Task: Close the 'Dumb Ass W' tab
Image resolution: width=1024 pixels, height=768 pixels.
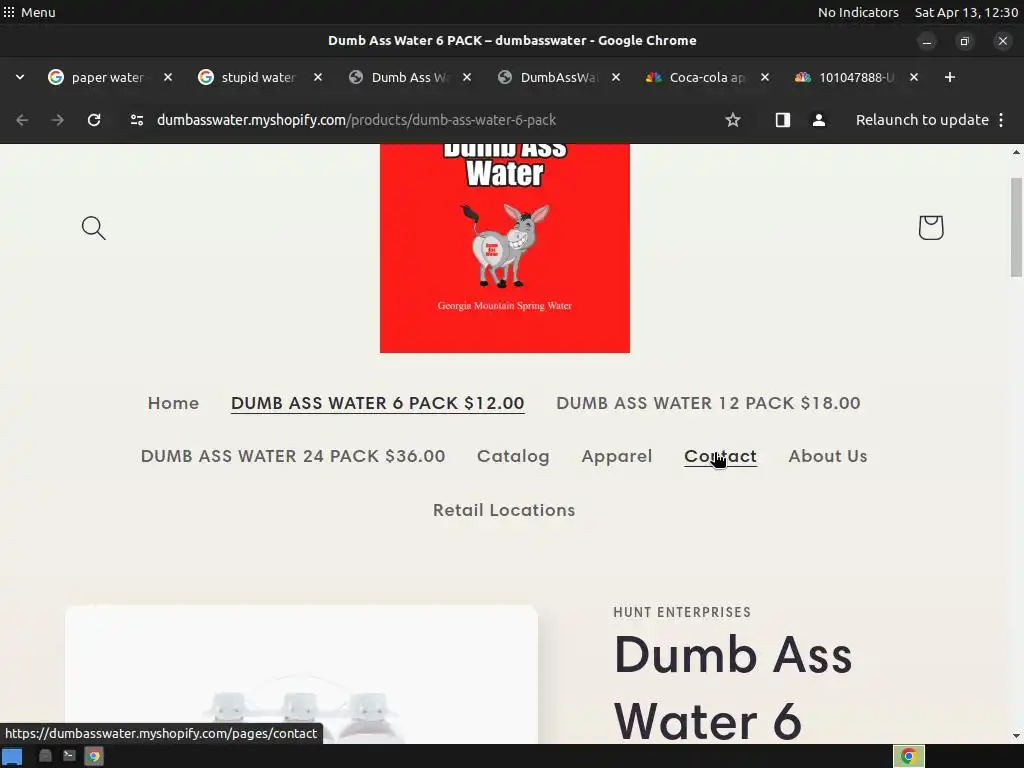Action: tap(467, 77)
